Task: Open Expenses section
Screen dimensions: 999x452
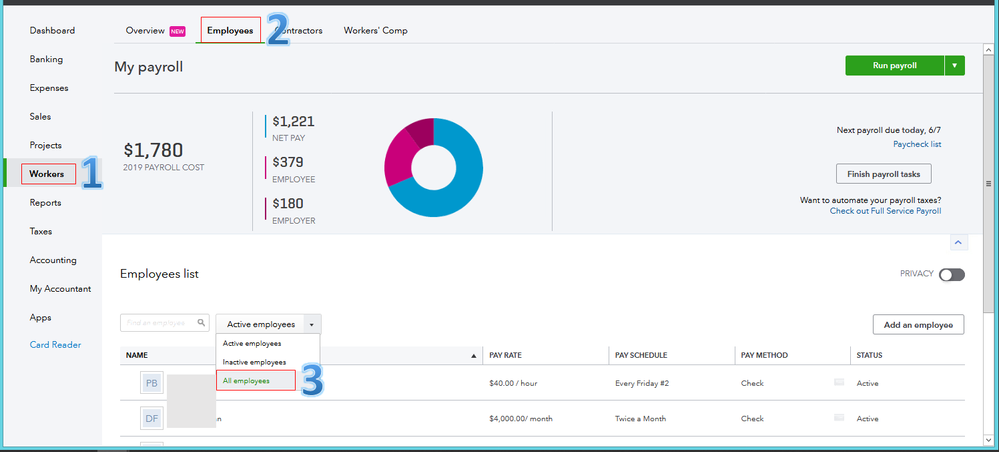Action: [48, 88]
